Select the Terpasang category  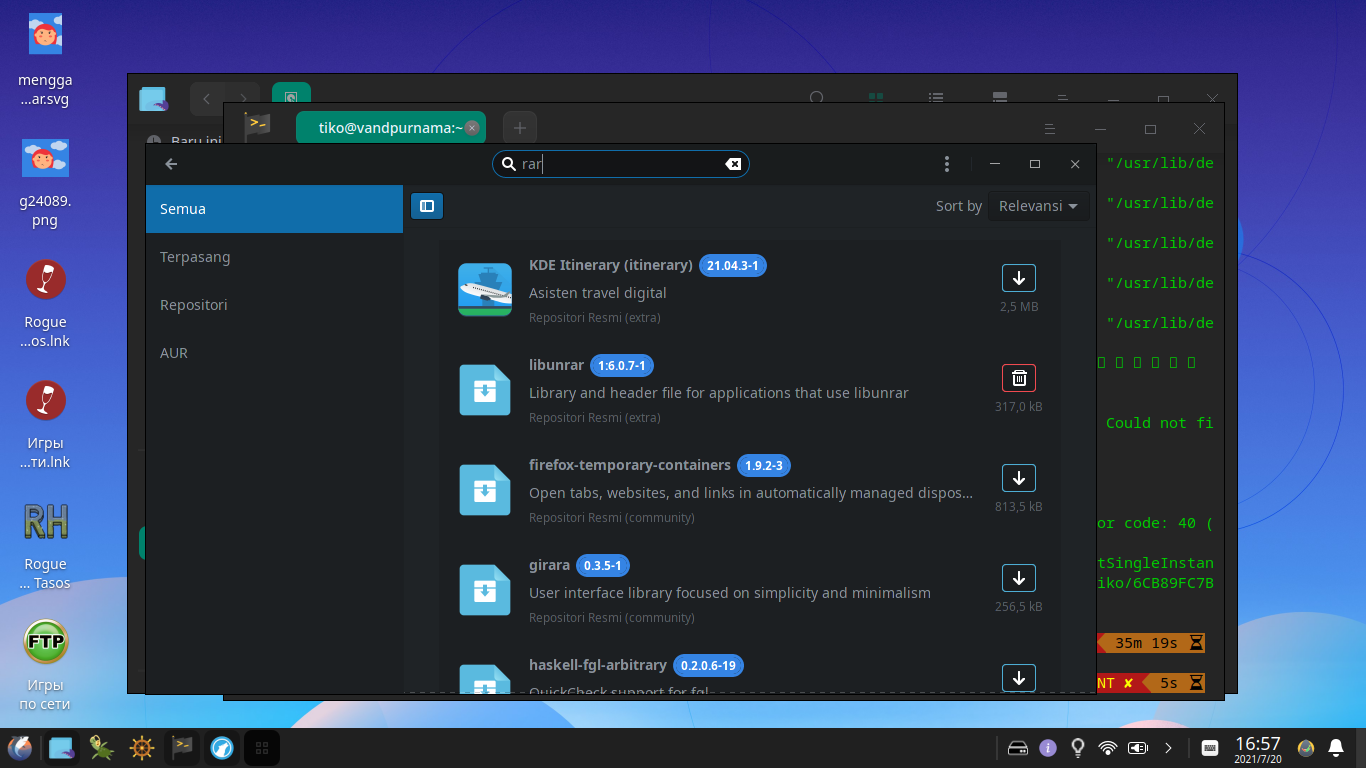274,257
